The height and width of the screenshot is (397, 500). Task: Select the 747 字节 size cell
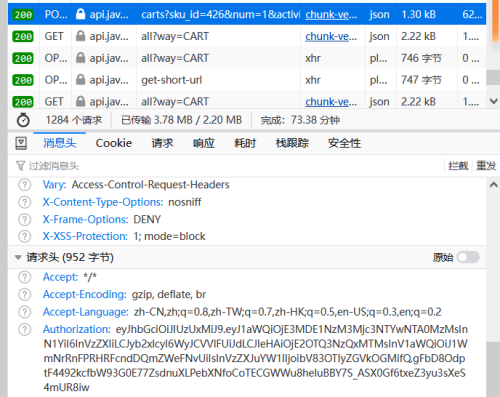pos(421,80)
